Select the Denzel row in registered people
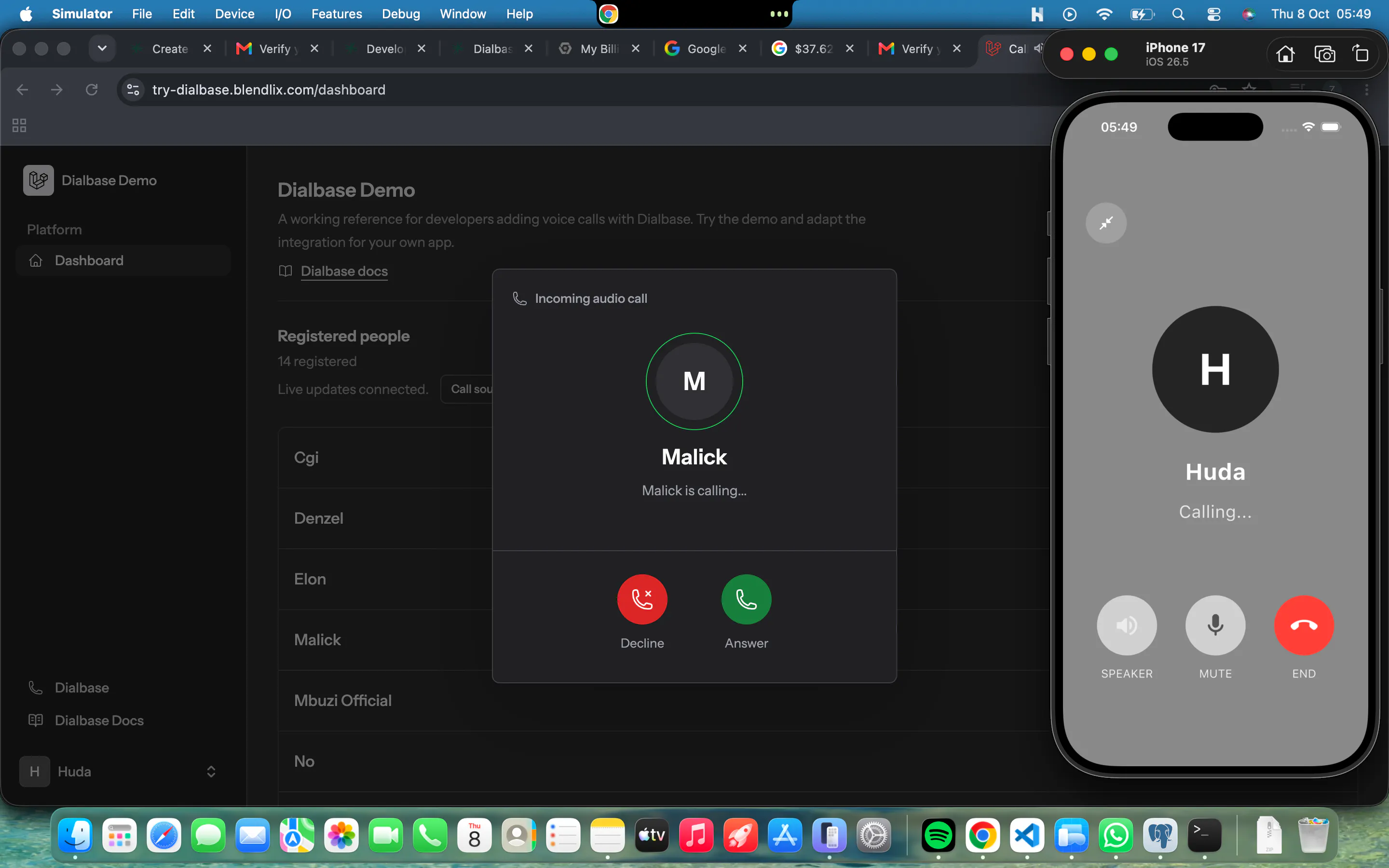The image size is (1389, 868). [384, 518]
